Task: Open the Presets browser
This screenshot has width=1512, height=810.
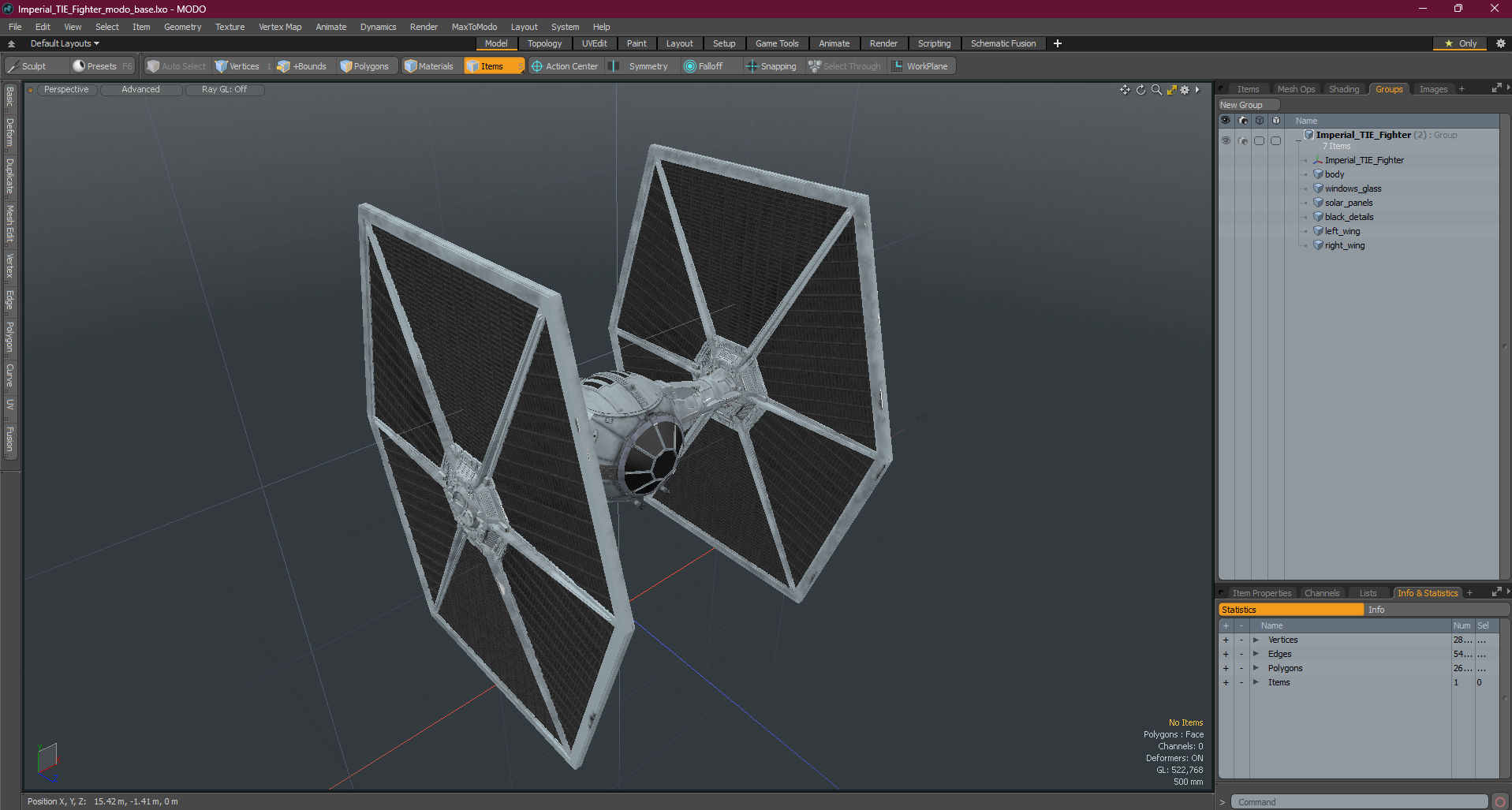Action: (102, 66)
